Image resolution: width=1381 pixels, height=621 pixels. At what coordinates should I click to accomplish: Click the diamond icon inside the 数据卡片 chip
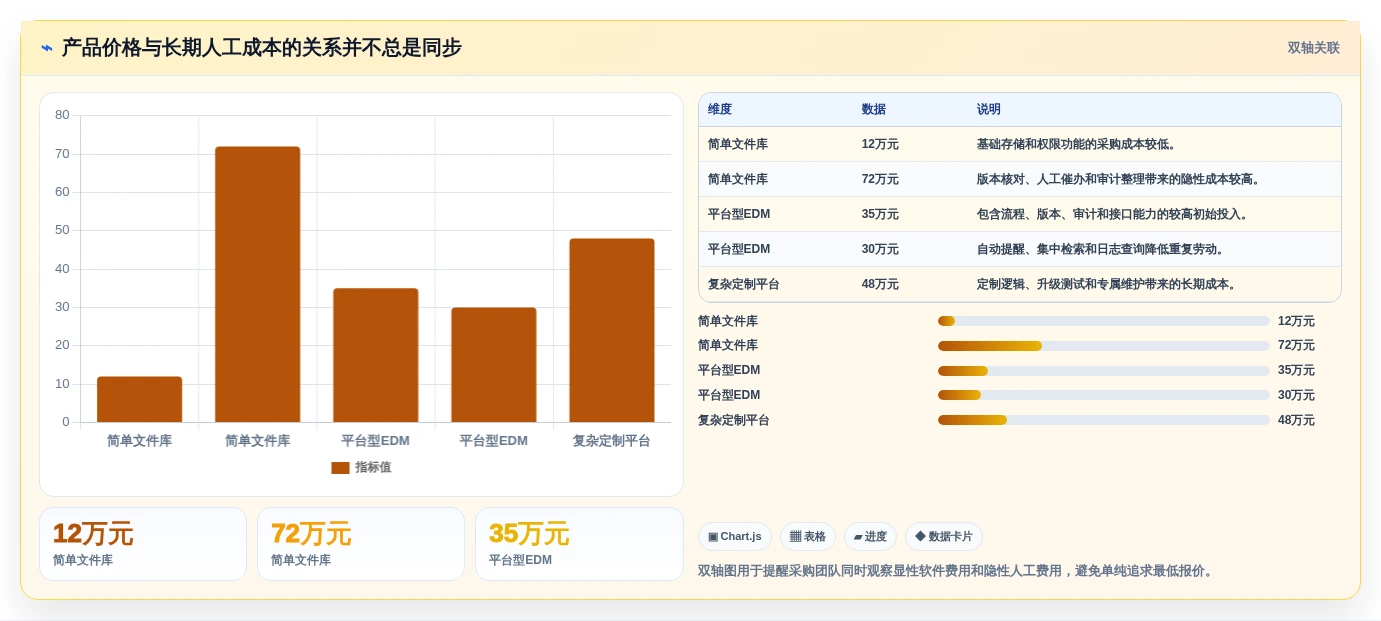click(x=920, y=537)
